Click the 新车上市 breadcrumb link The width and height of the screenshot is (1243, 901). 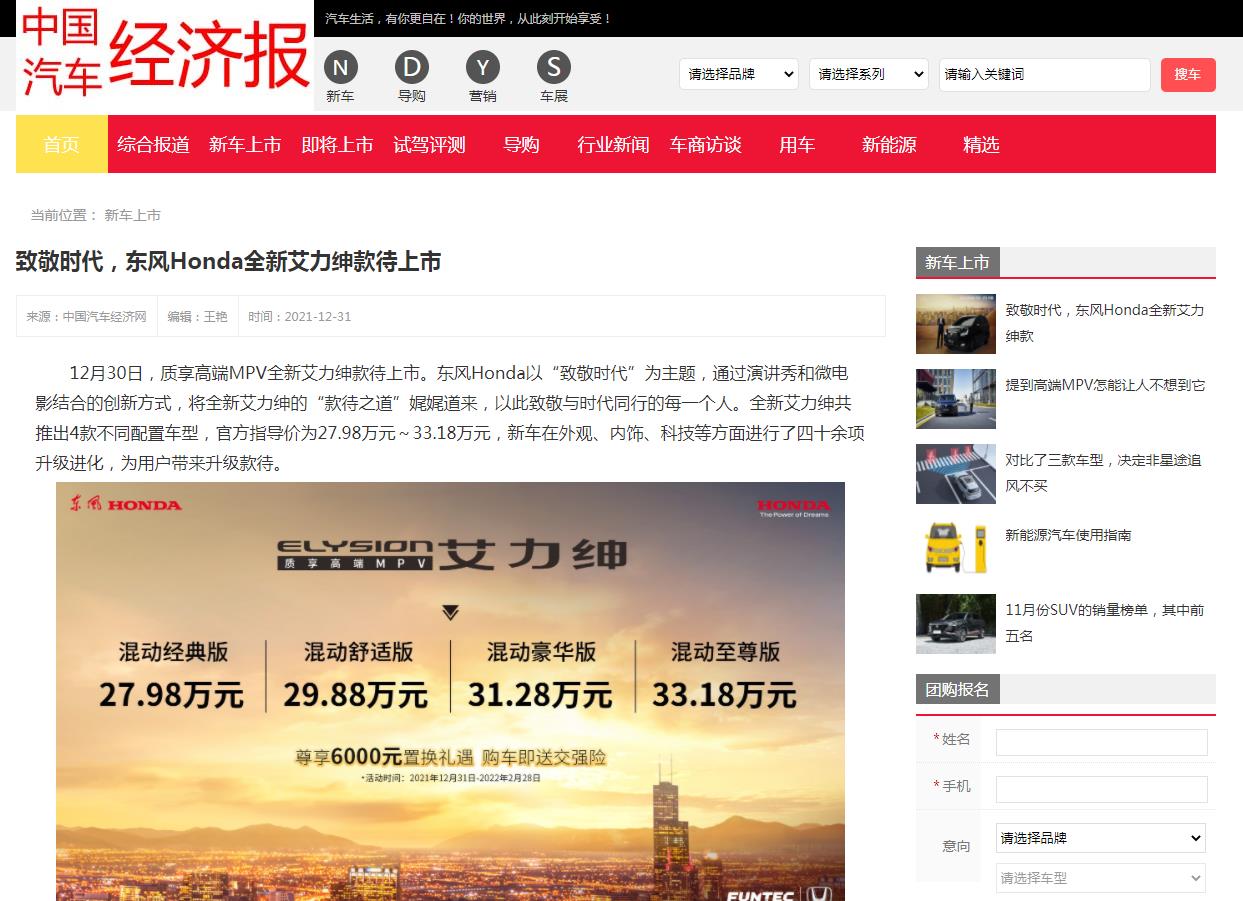(133, 215)
